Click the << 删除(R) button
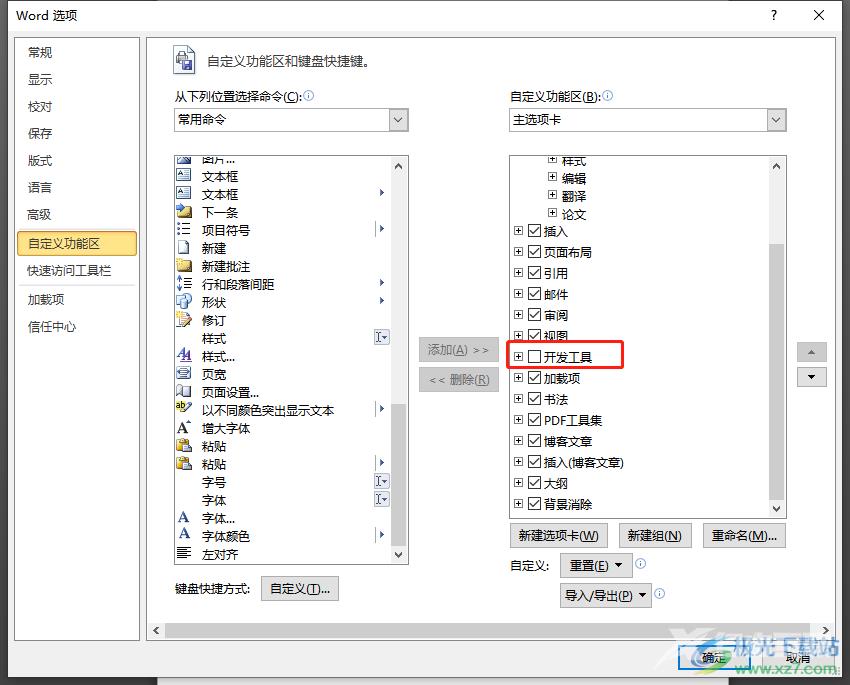Image resolution: width=850 pixels, height=685 pixels. tap(459, 379)
